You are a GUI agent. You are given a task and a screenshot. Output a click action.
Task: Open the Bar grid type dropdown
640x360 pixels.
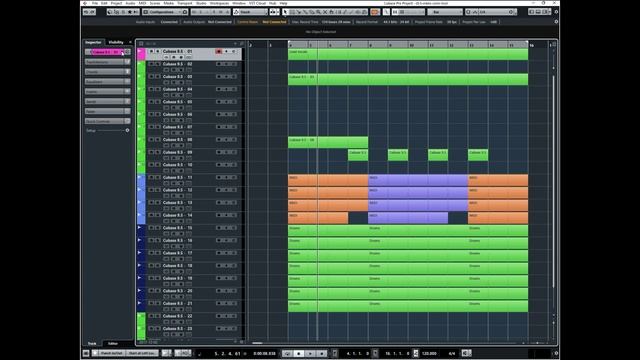[x=445, y=12]
